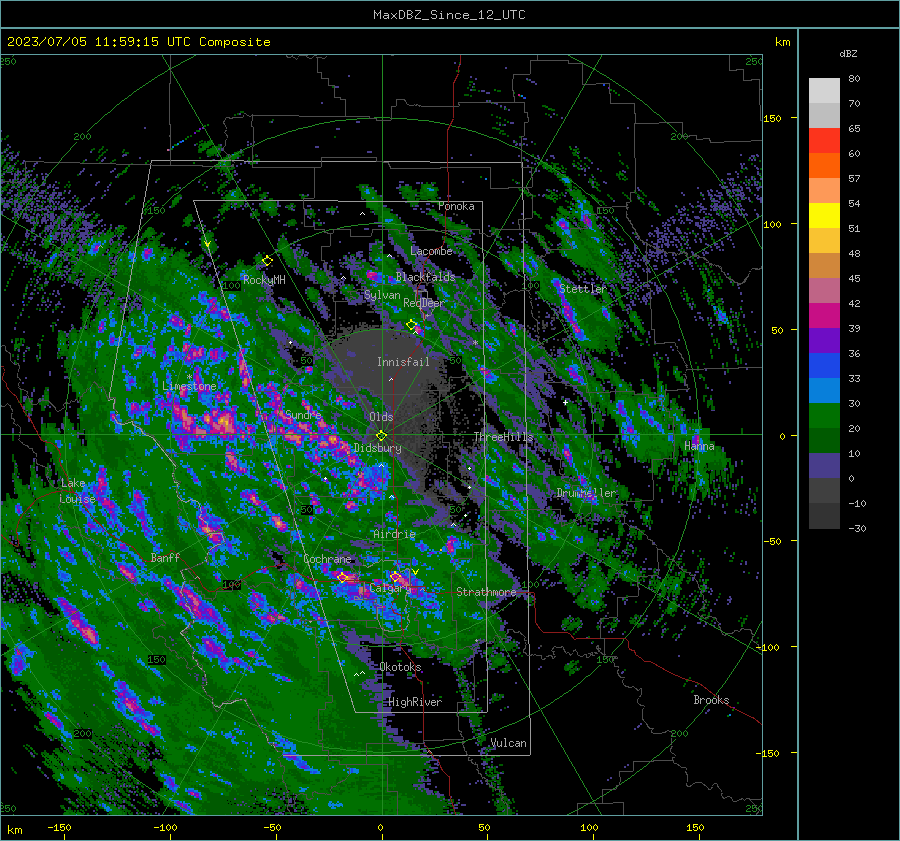900x841 pixels.
Task: Select the Okotoks label
Action: coord(400,667)
